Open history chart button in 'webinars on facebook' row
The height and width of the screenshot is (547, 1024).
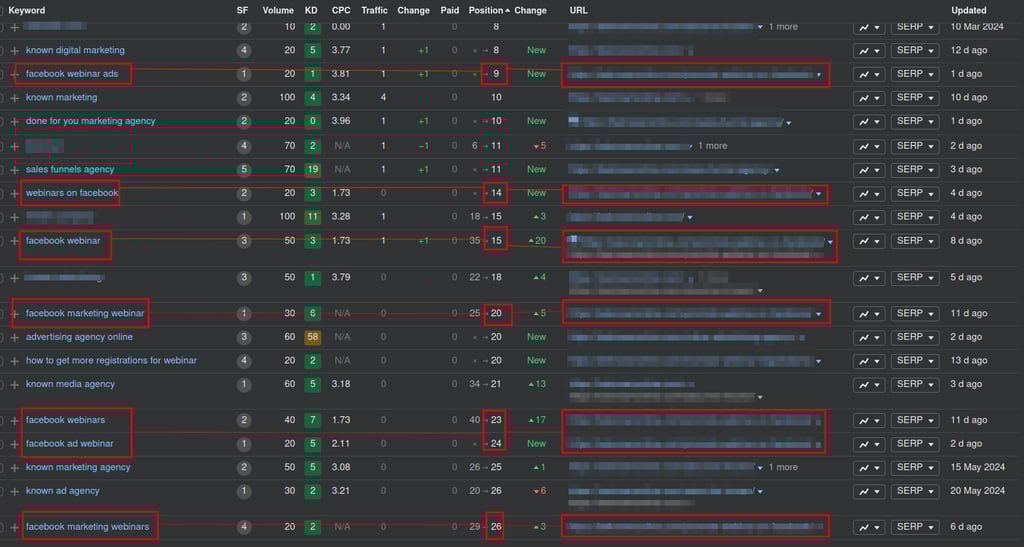coord(869,193)
